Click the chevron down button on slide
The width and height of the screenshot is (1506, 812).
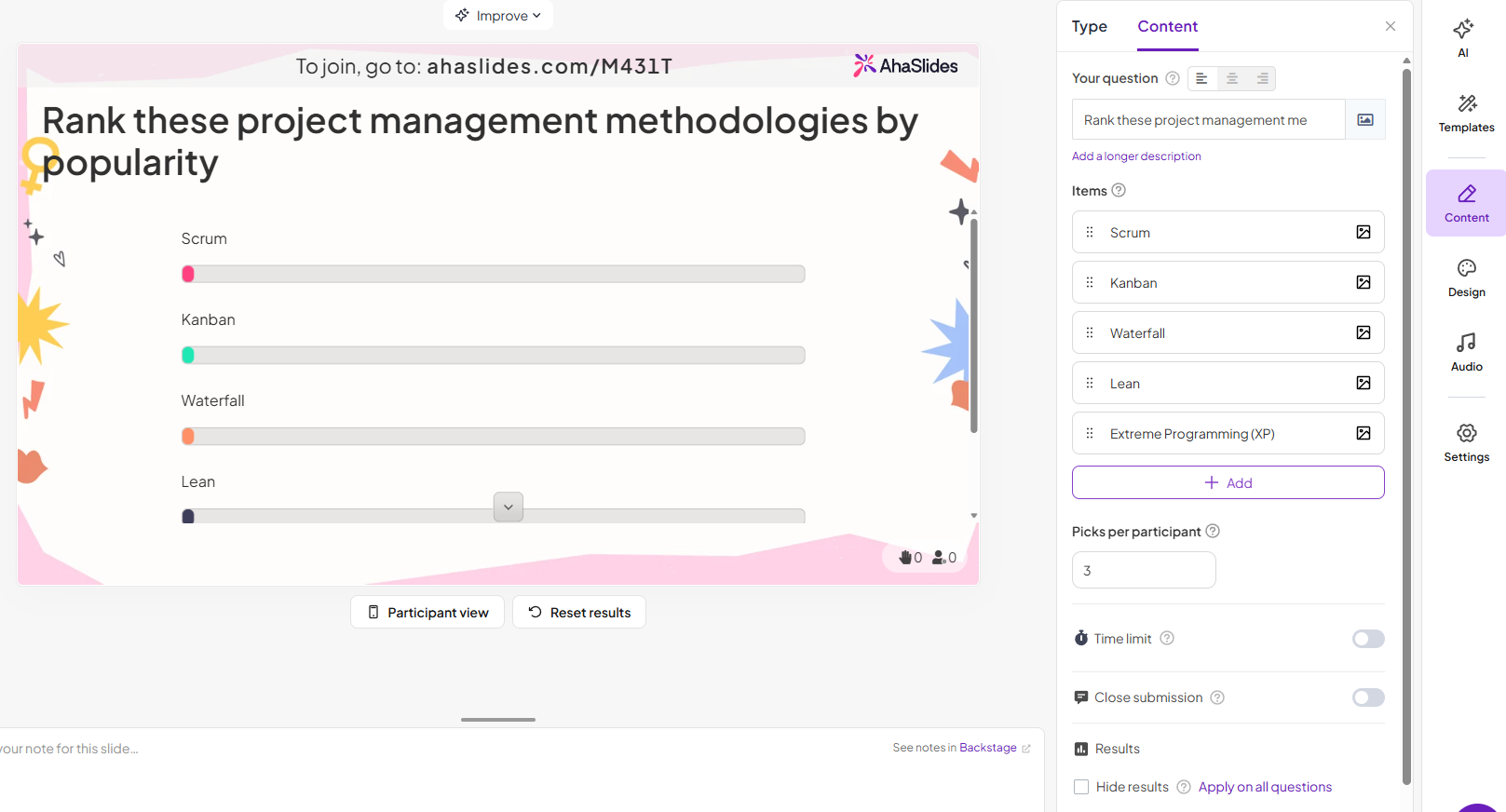(x=508, y=507)
